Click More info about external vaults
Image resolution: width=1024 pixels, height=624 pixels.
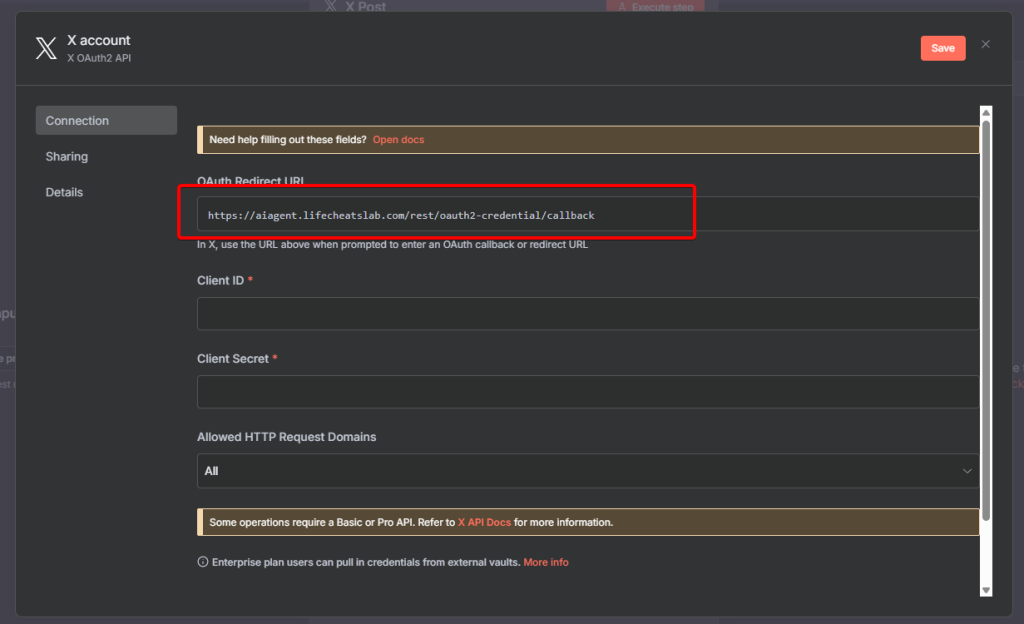coord(545,563)
